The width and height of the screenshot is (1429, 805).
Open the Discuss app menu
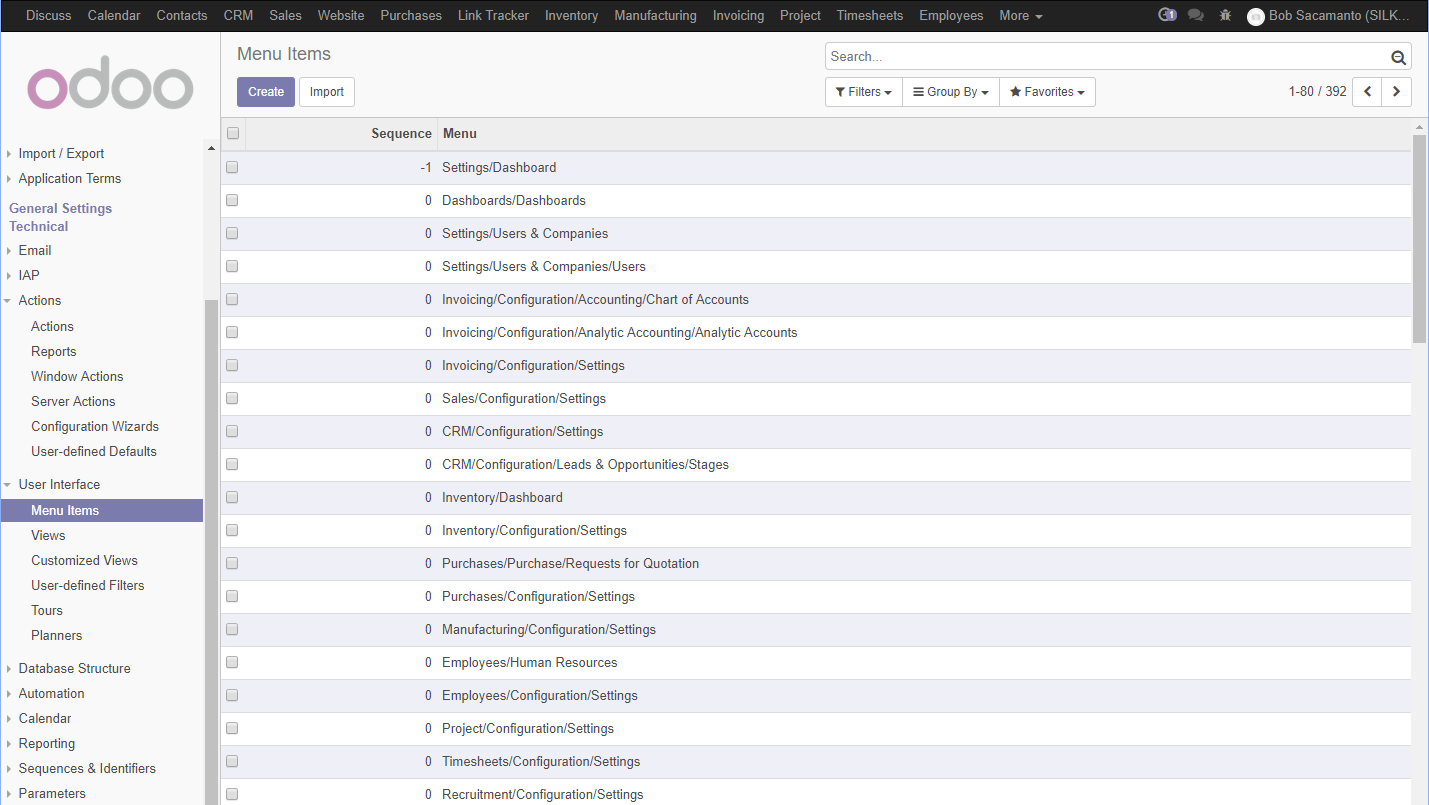pyautogui.click(x=49, y=16)
